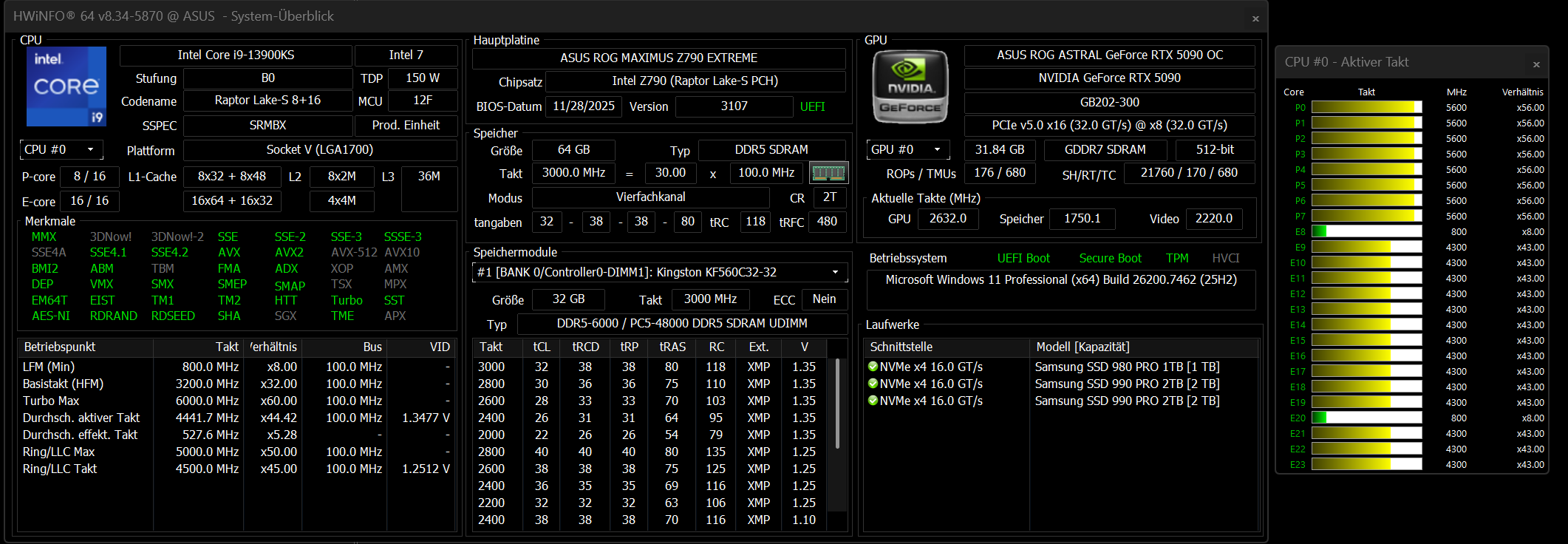Click the Socket V (LGA1700) platform field
Image resolution: width=1568 pixels, height=544 pixels.
(320, 150)
